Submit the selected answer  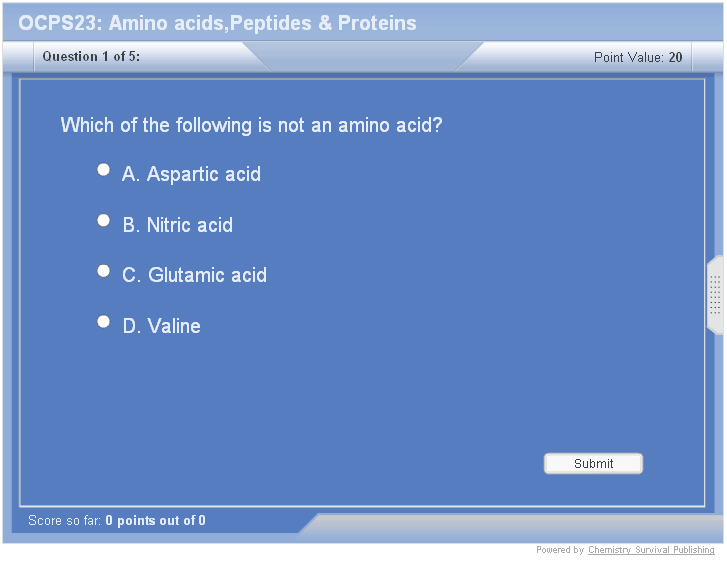click(593, 464)
